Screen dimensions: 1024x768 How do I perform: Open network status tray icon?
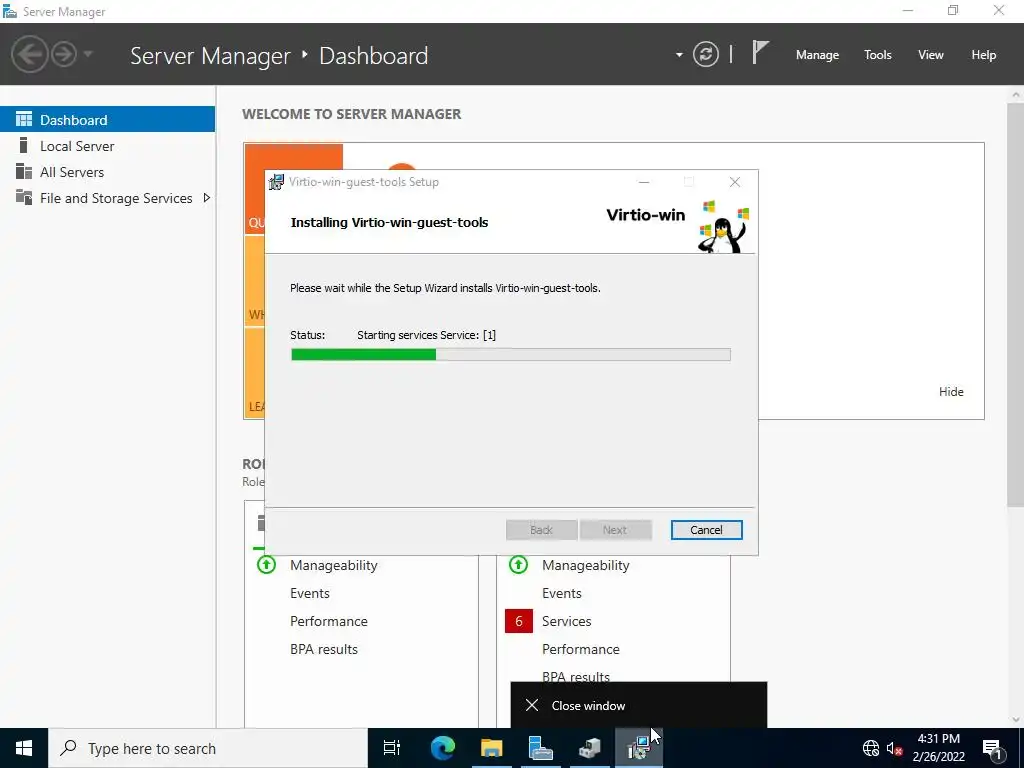pyautogui.click(x=871, y=748)
